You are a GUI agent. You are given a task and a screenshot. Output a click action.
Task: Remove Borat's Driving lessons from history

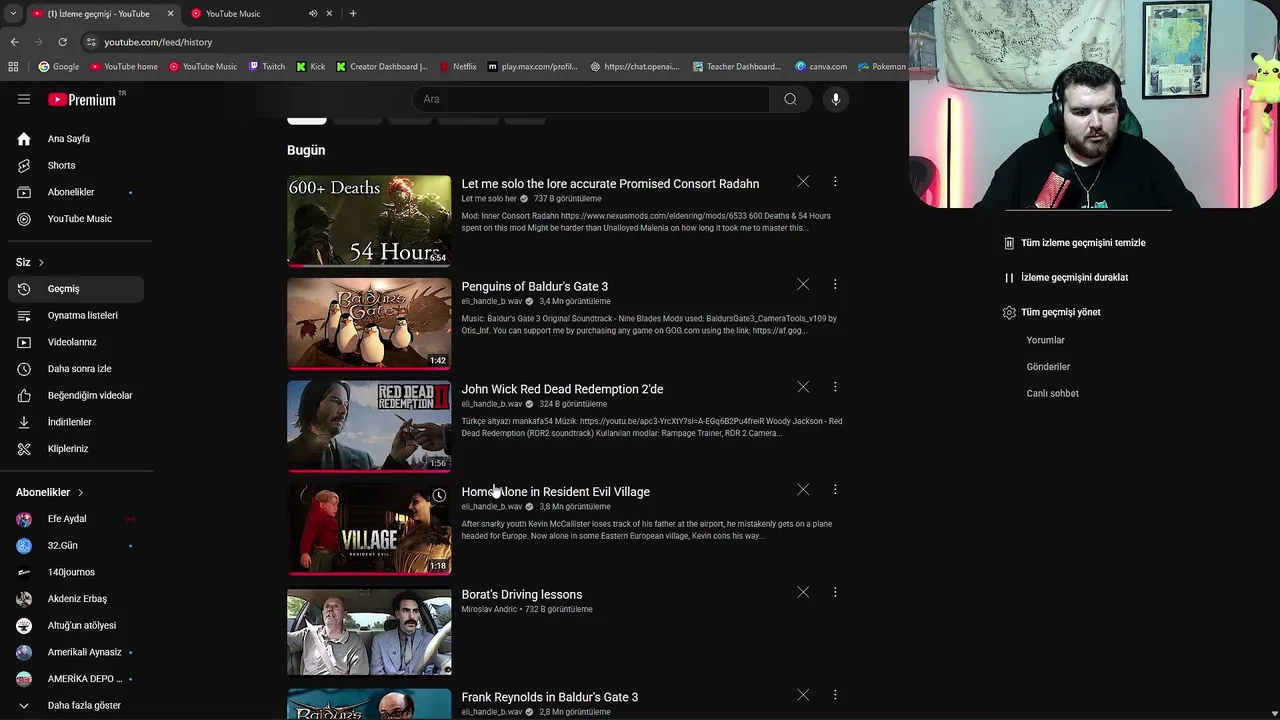coord(803,593)
